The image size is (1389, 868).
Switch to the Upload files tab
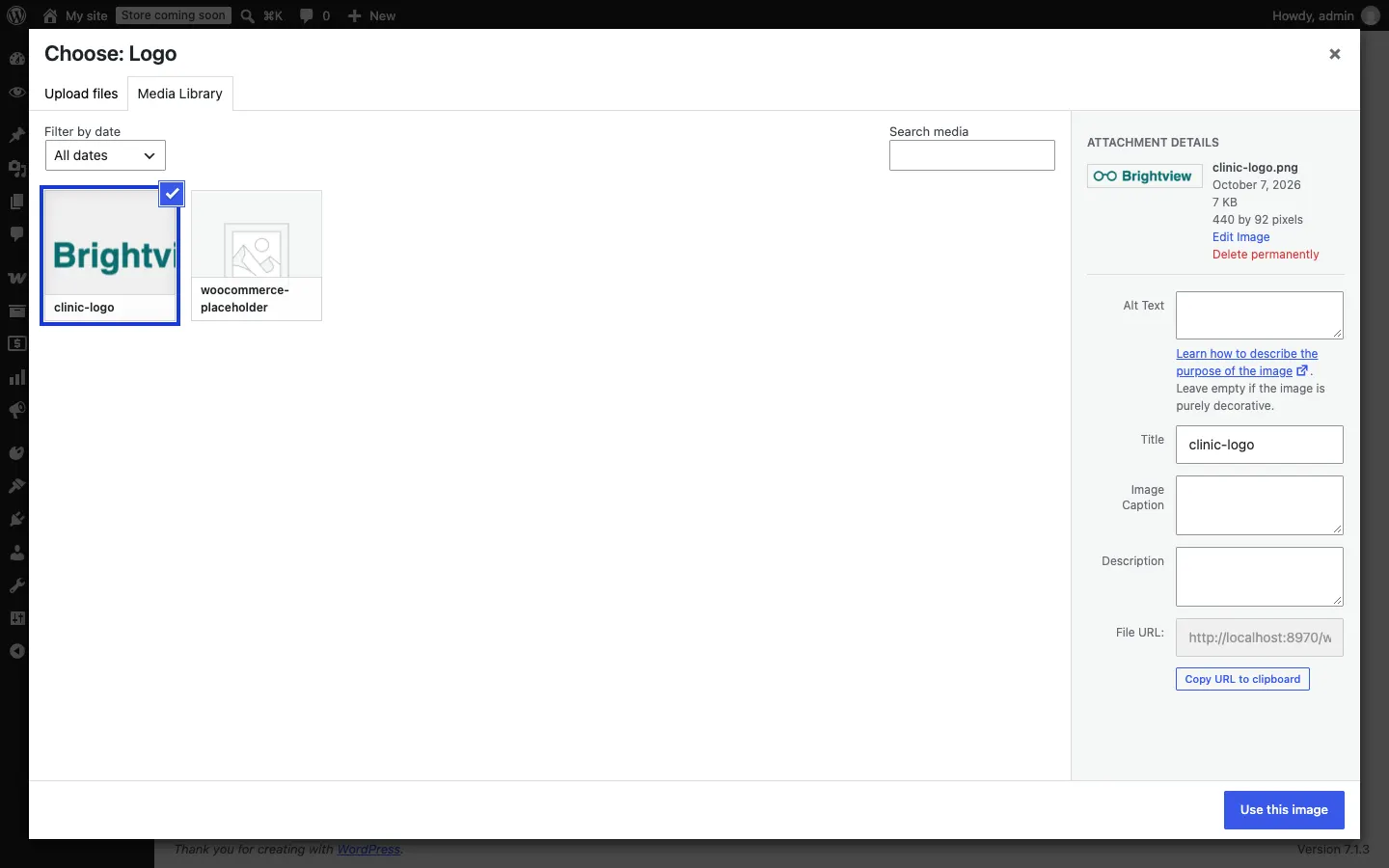[x=81, y=94]
